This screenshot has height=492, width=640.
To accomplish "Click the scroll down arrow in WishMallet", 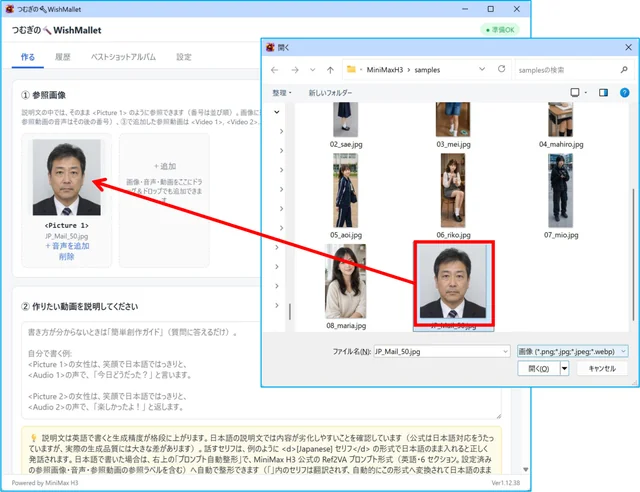I will [525, 470].
